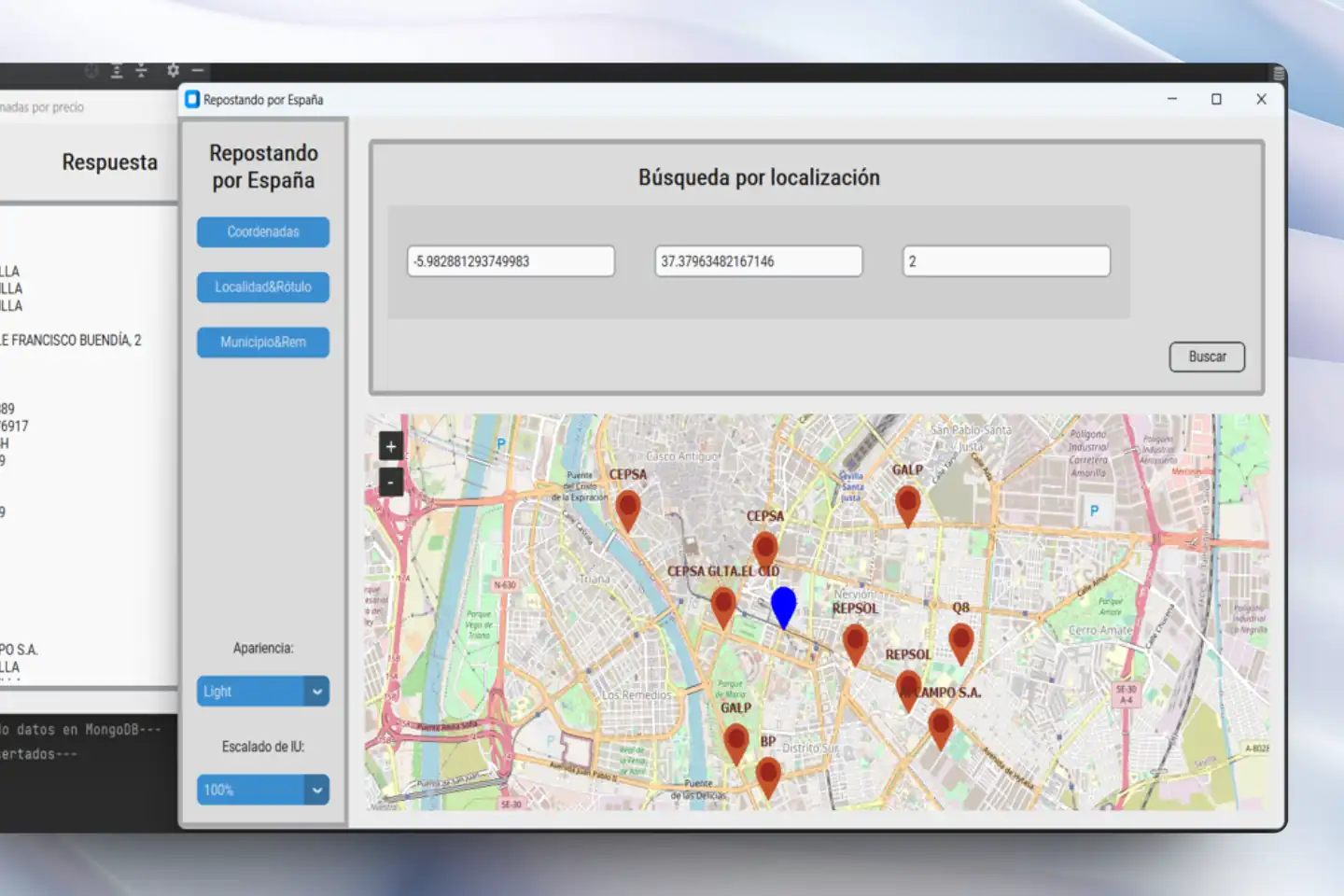
Task: Click the Cerro Amate label on the map
Action: coord(1100,630)
